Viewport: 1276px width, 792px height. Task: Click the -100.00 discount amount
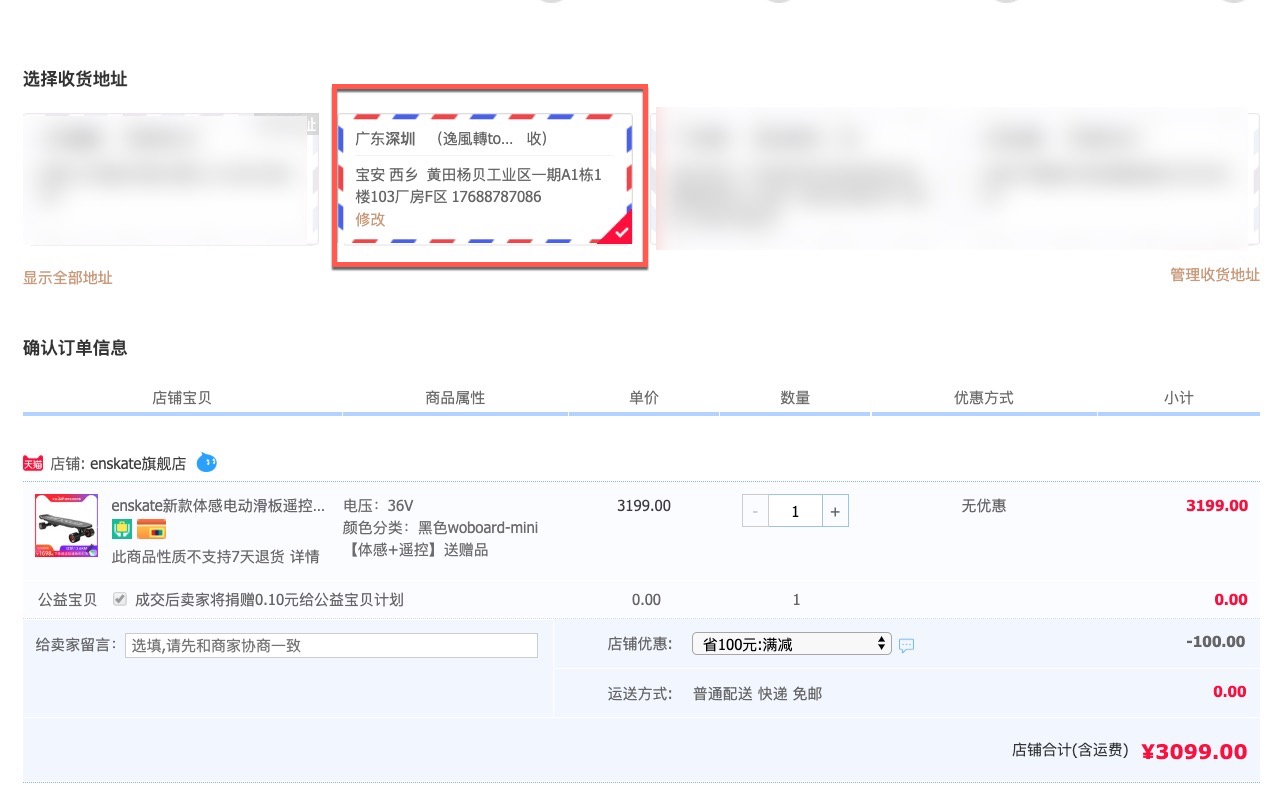[x=1216, y=642]
